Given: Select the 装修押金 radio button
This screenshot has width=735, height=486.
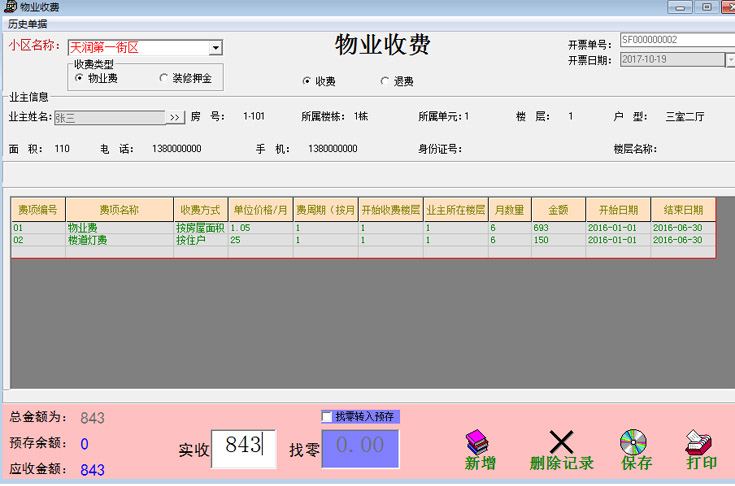Looking at the screenshot, I should click(164, 78).
